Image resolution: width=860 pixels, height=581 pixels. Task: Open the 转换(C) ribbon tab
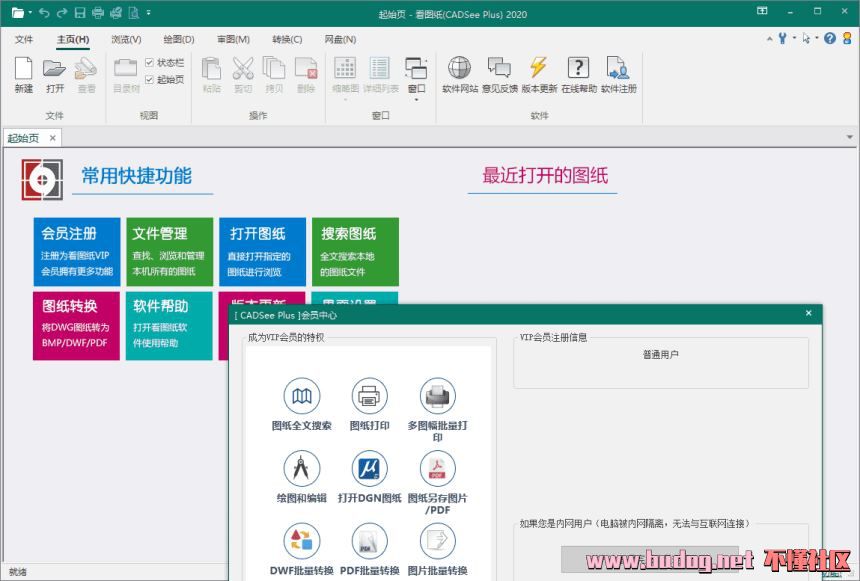tap(287, 39)
